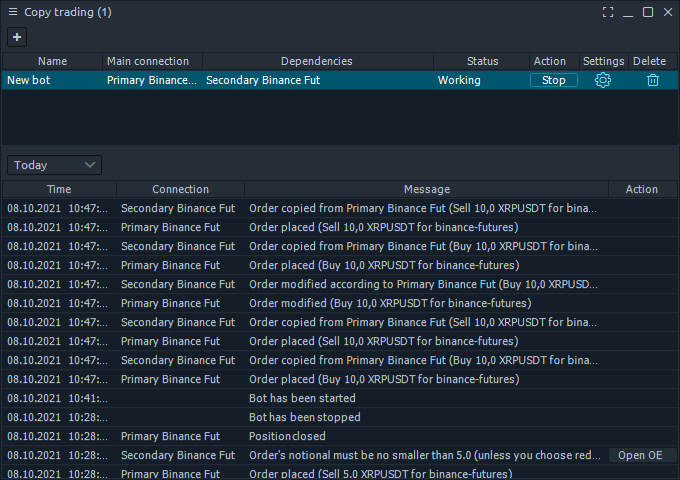Delete New bot with trash icon
This screenshot has width=680, height=480.
point(653,80)
